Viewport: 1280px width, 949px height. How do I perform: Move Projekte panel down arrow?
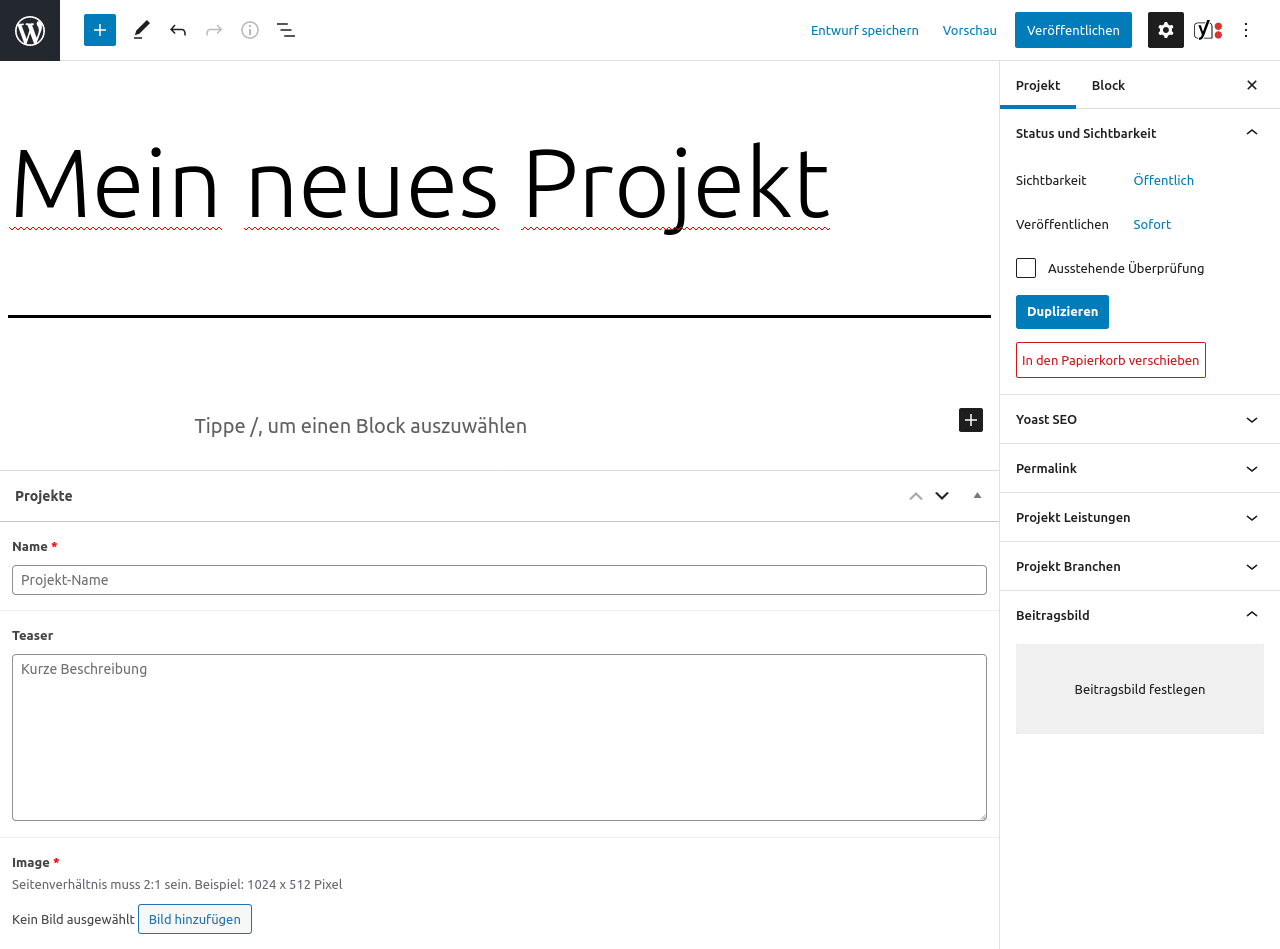point(942,496)
